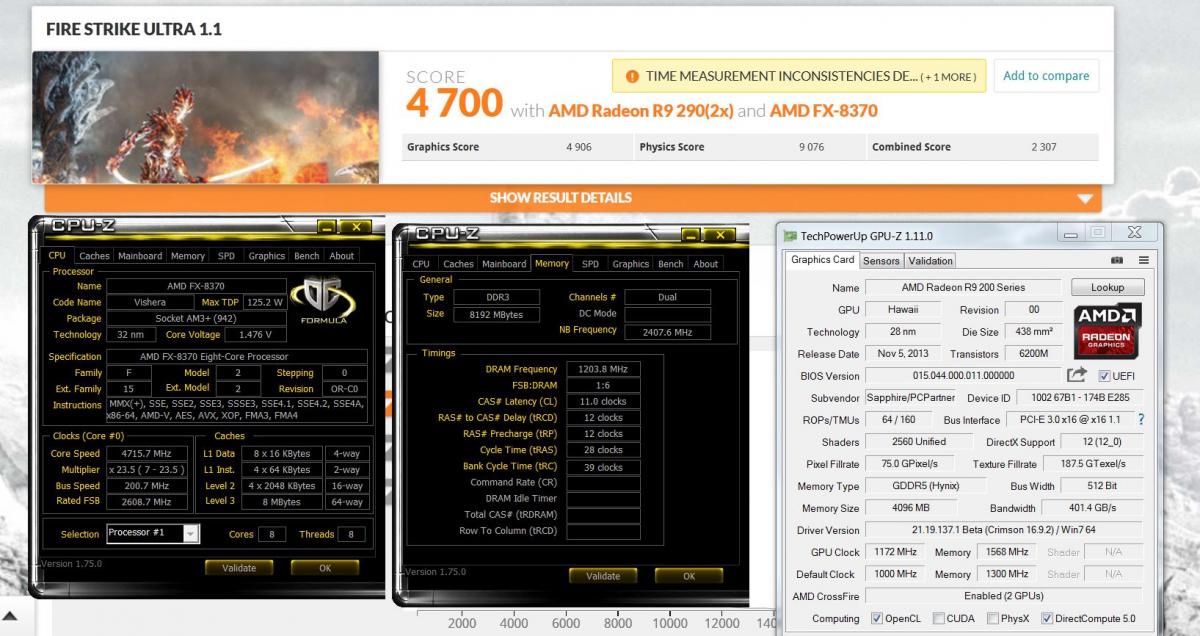
Task: Click the DRAM Frequency value 1203.8 MHz
Action: pos(603,369)
